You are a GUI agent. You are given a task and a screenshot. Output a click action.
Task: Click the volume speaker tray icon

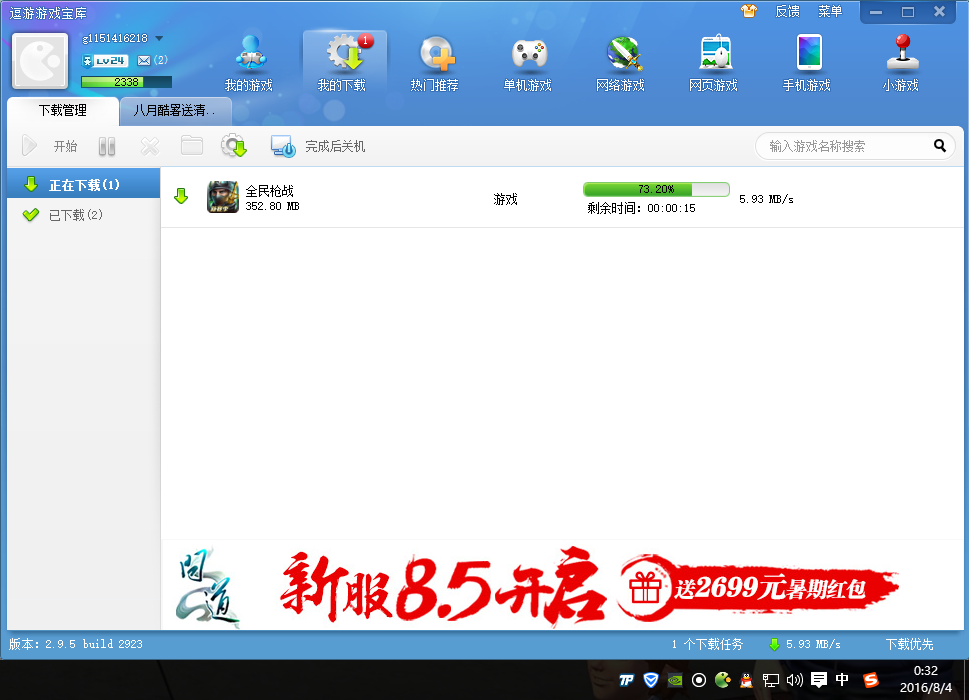tap(795, 680)
